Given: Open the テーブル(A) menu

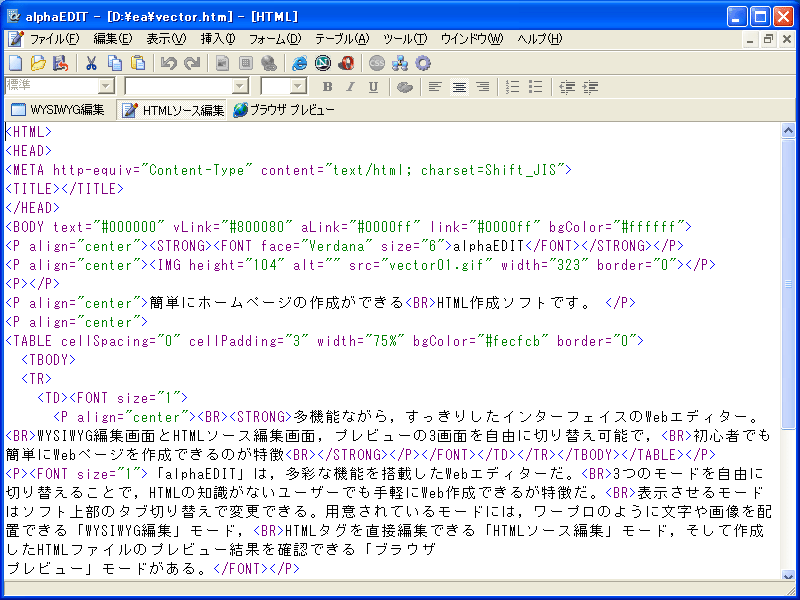Looking at the screenshot, I should coord(342,39).
